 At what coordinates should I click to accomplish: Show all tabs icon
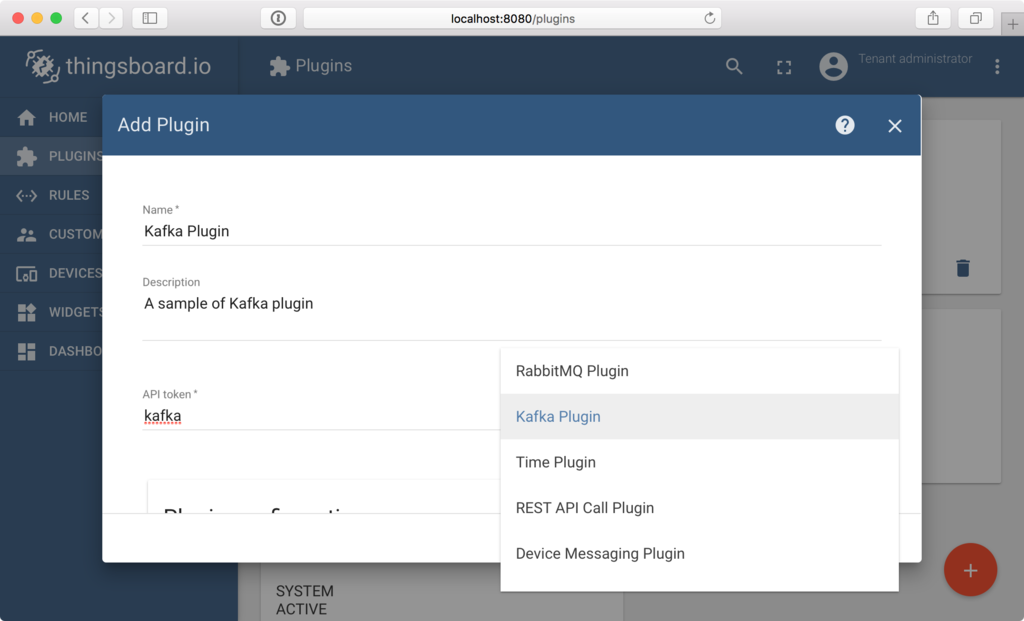pos(975,18)
